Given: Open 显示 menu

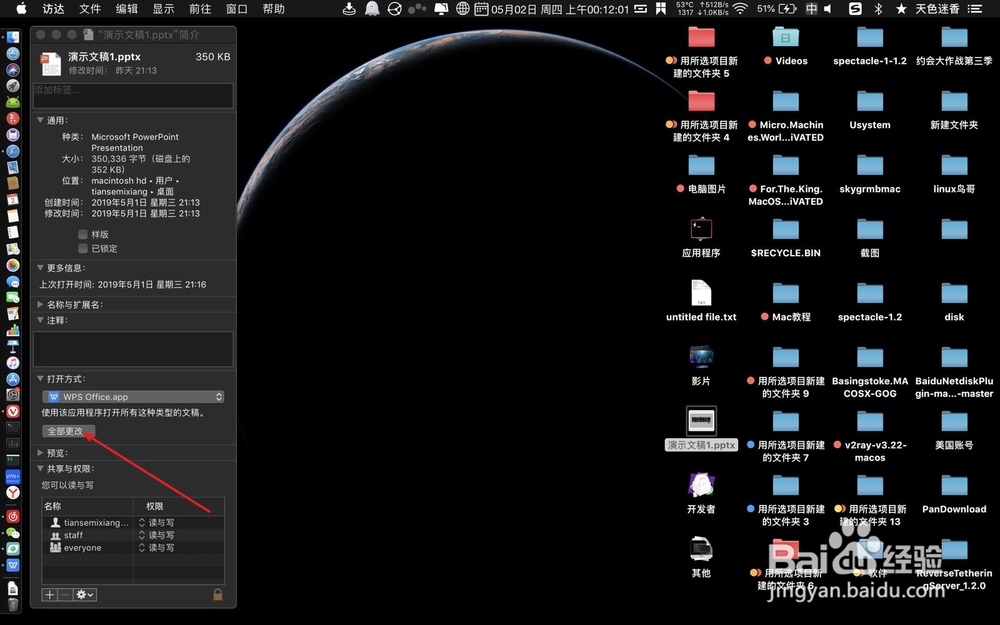Looking at the screenshot, I should tap(163, 9).
